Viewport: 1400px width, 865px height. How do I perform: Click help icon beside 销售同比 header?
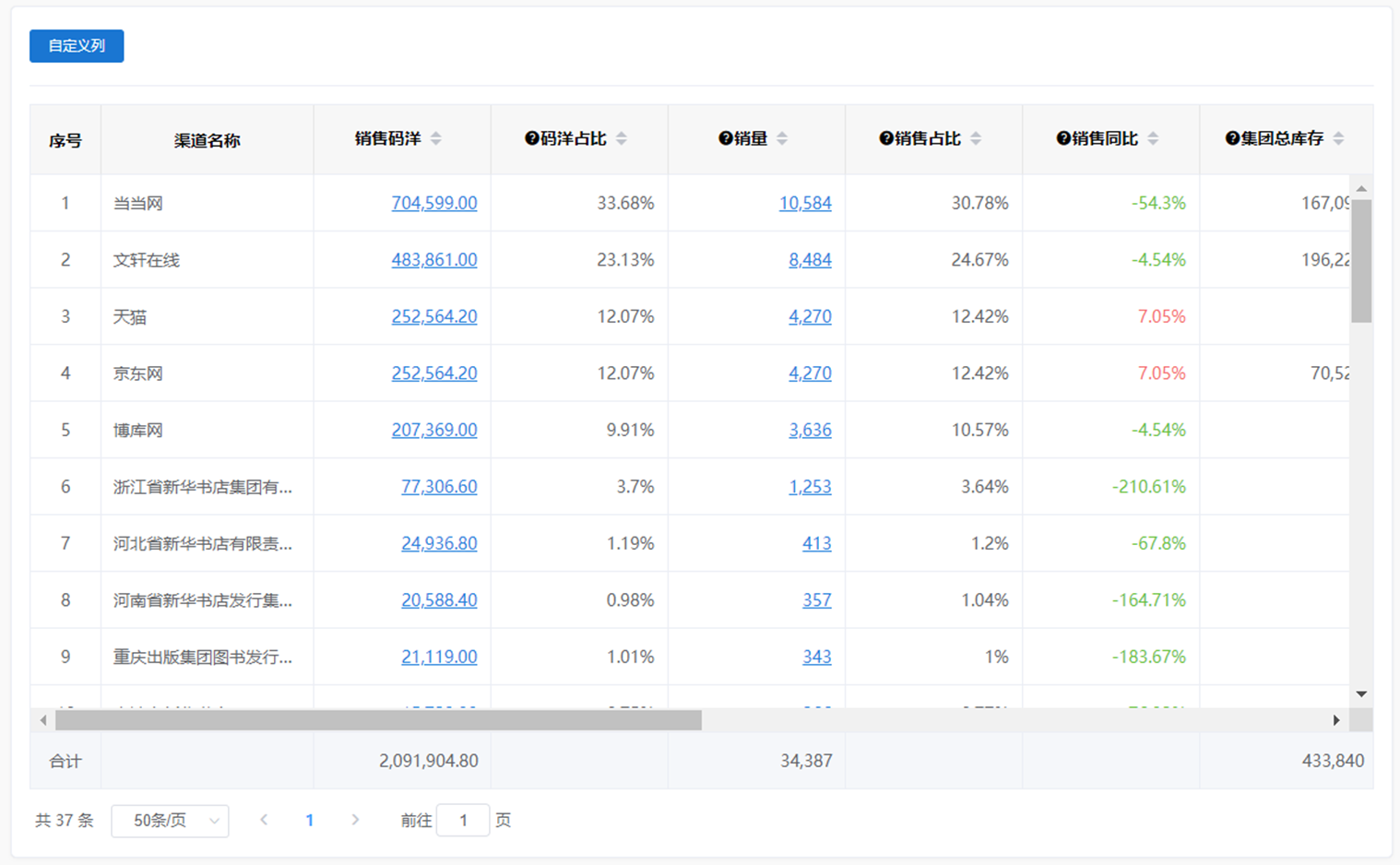tap(1063, 138)
